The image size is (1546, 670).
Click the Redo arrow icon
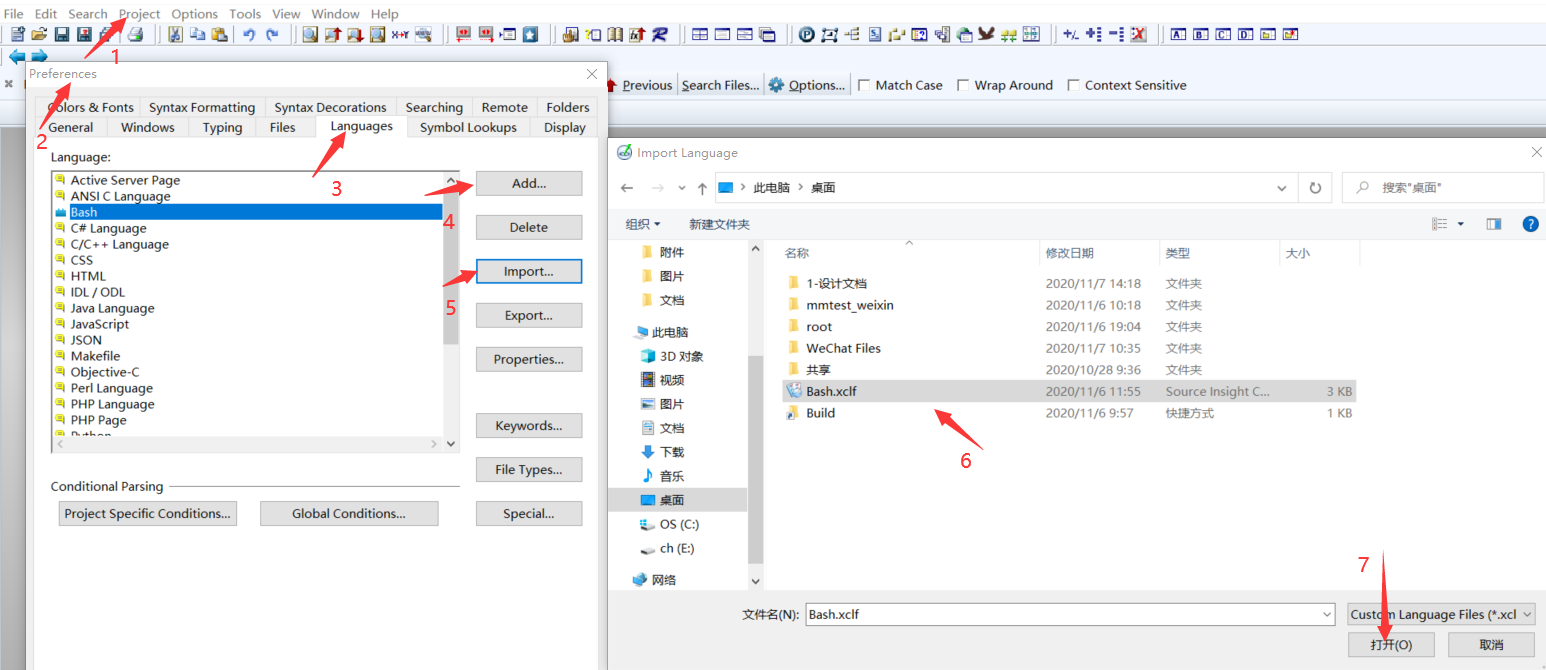[272, 34]
